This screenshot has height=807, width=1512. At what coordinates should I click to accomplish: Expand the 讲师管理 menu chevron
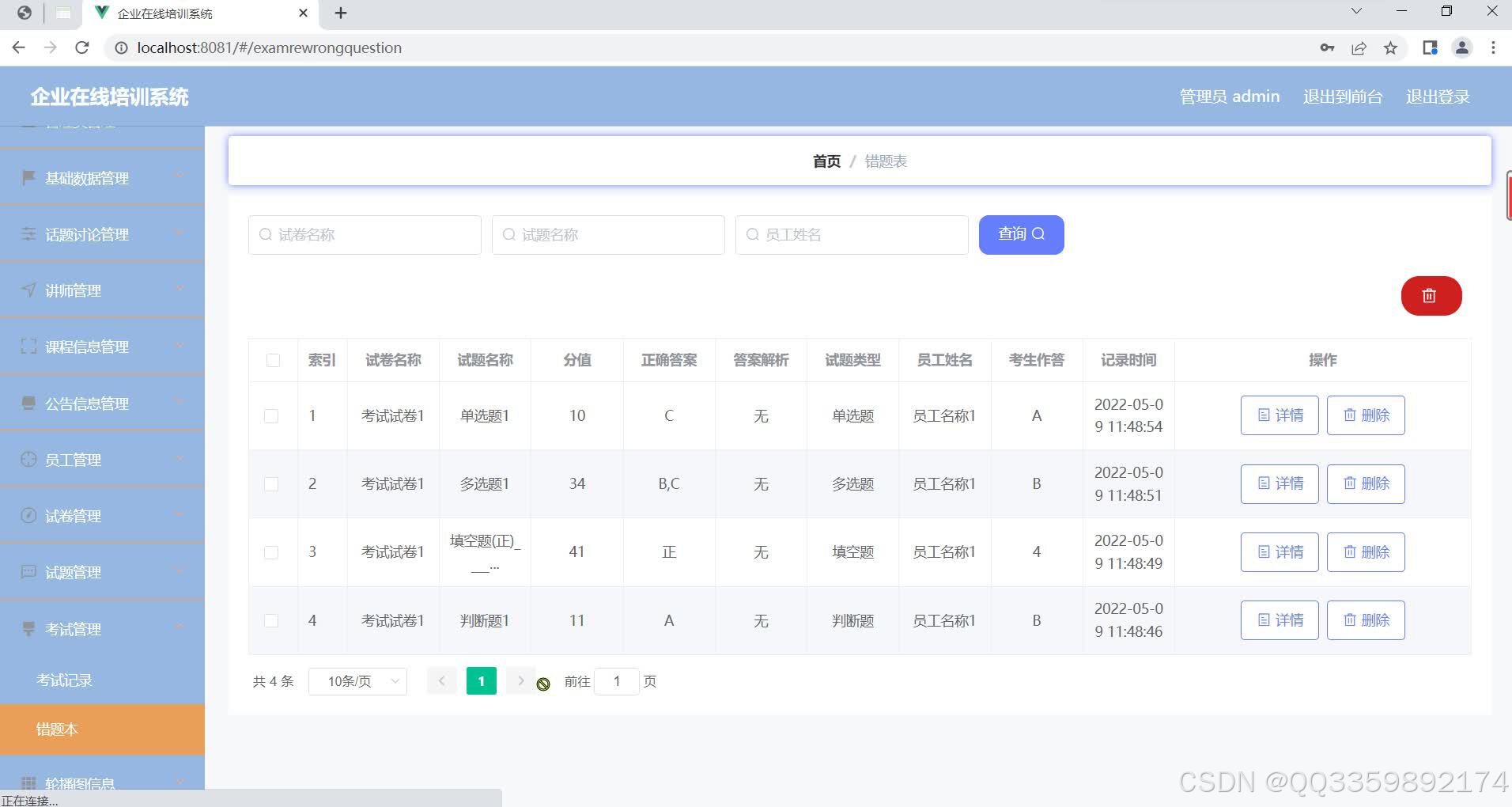tap(179, 288)
